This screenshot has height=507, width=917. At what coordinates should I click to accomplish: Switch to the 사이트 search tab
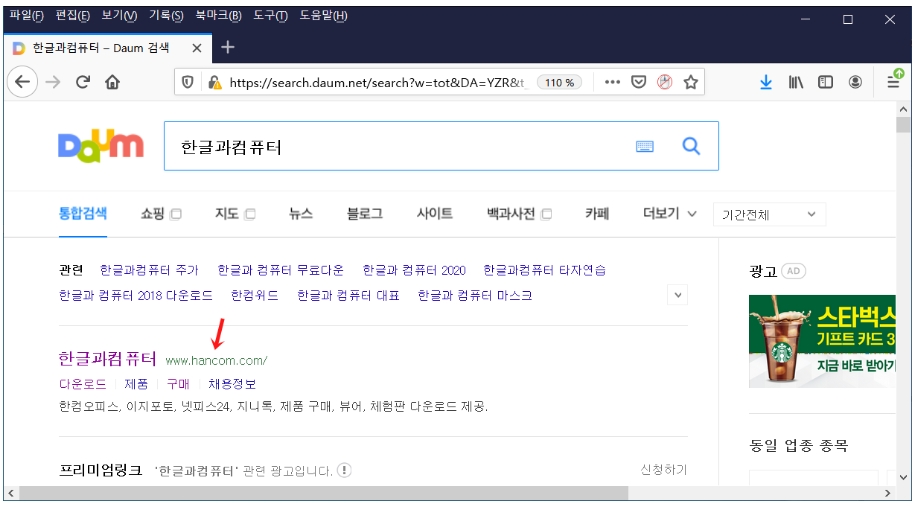click(x=435, y=213)
